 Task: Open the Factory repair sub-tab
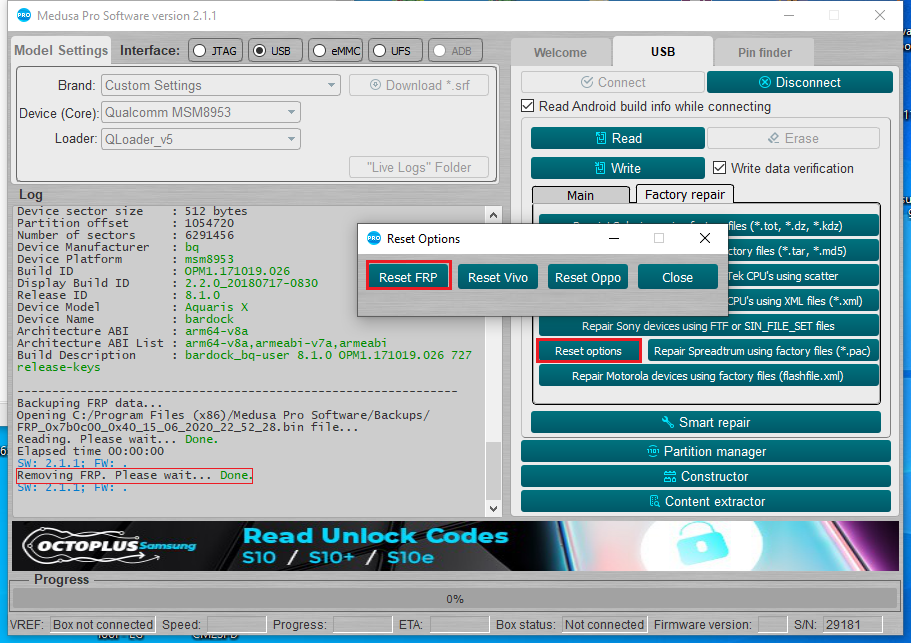[685, 194]
